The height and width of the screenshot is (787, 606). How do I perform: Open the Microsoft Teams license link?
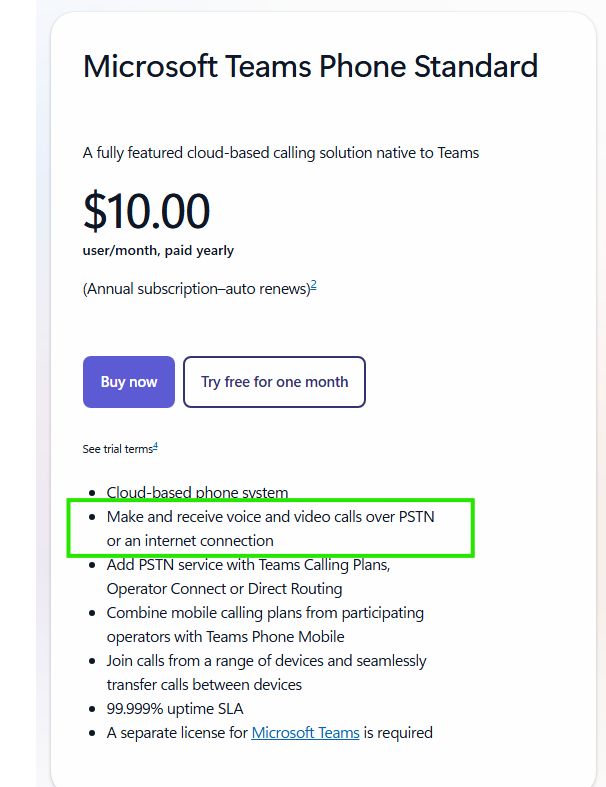[x=305, y=733]
